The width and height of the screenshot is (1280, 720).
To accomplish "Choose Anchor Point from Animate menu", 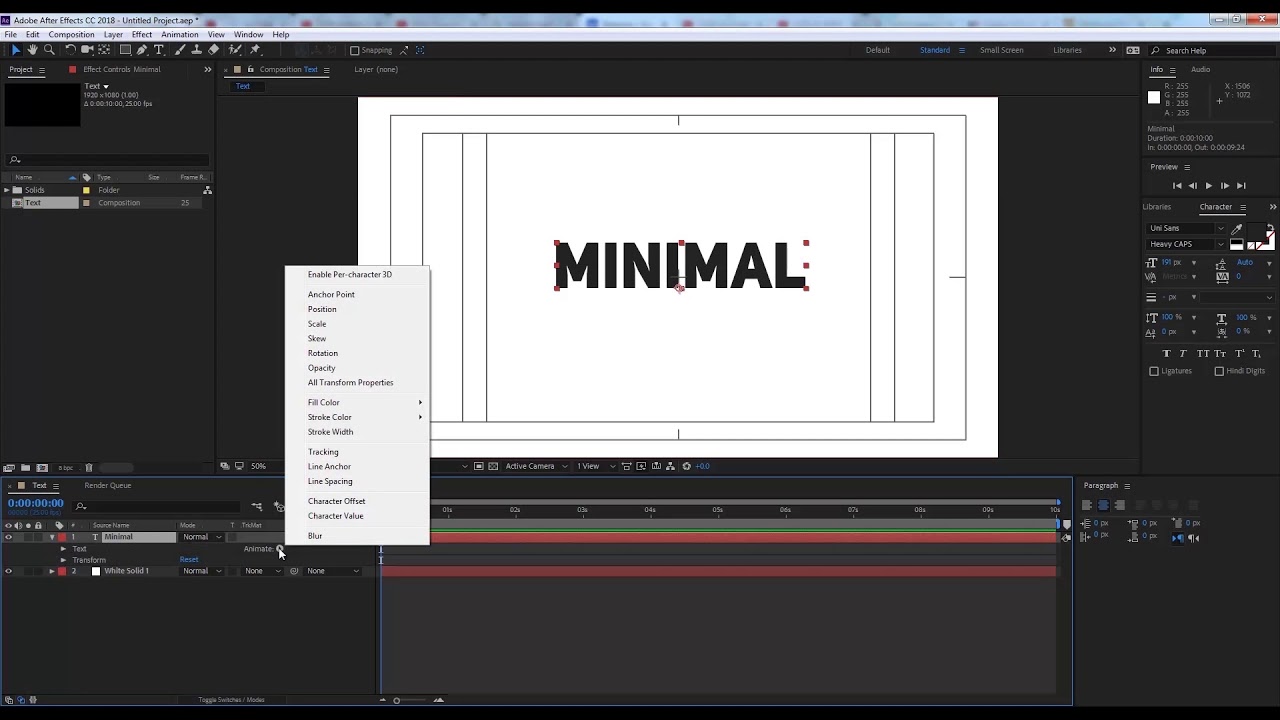I will (331, 295).
